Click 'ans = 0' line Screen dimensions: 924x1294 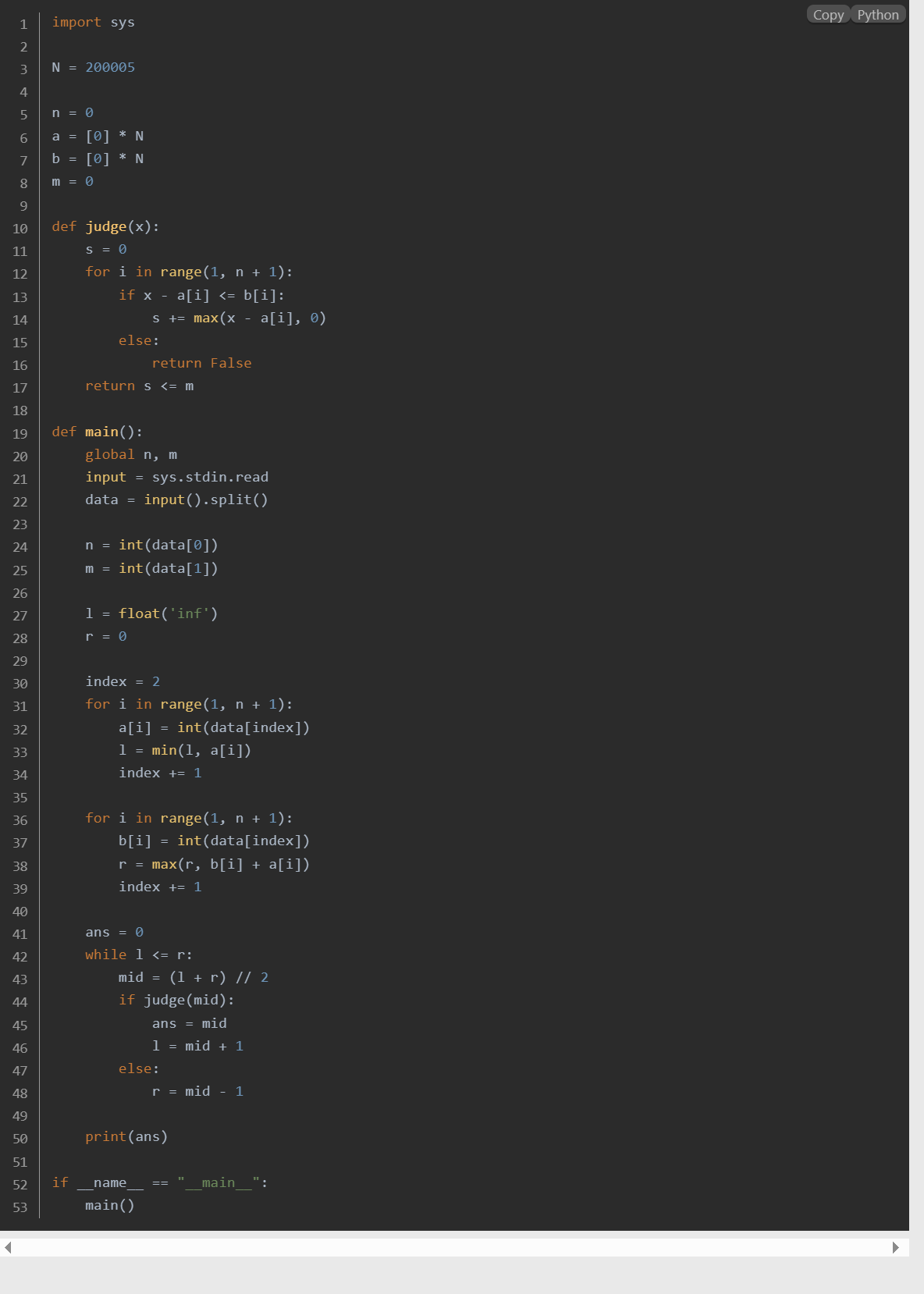(114, 932)
